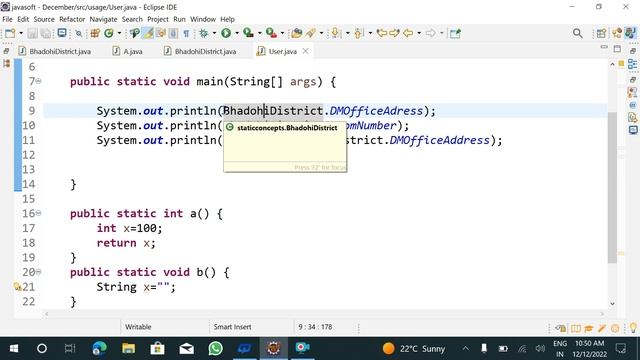Click the New file wizard icon

(x=10, y=33)
